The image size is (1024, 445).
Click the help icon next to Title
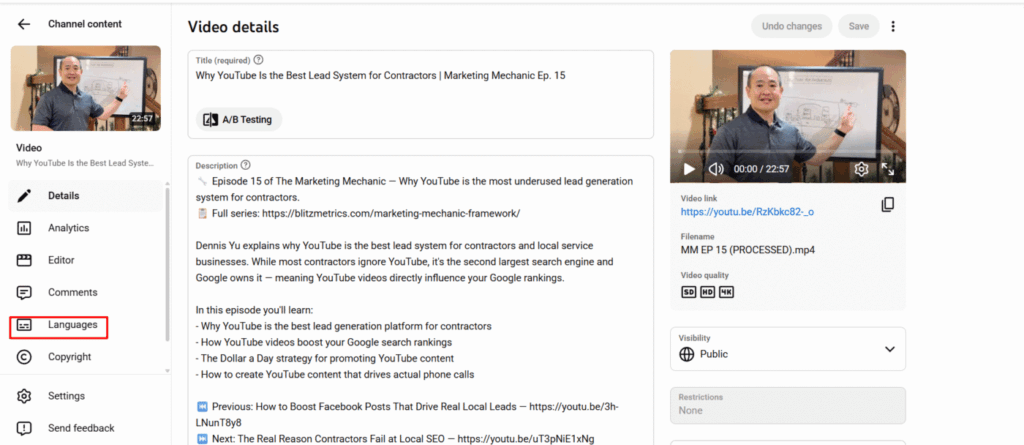pos(259,60)
